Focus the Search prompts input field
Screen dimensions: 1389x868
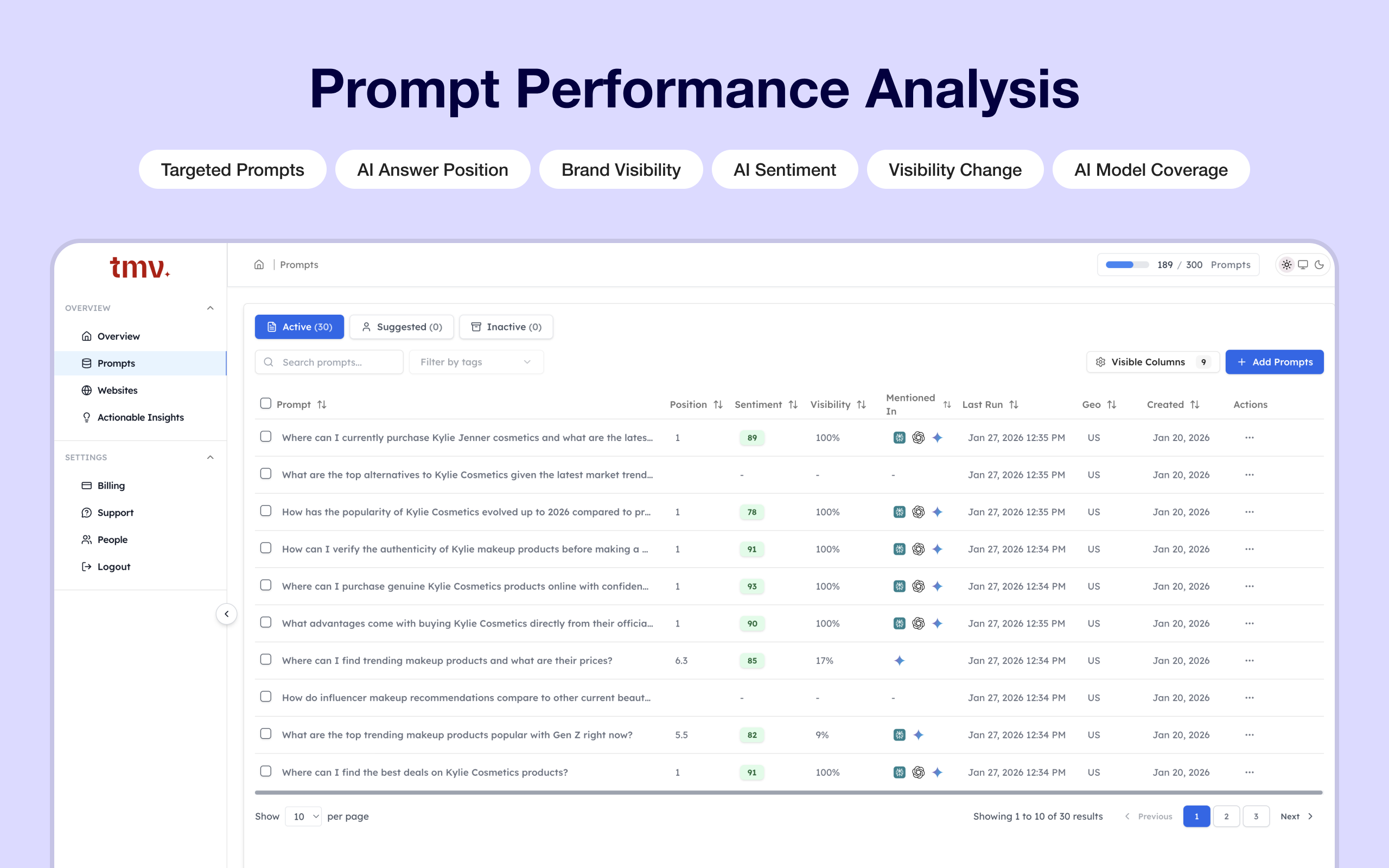point(329,362)
